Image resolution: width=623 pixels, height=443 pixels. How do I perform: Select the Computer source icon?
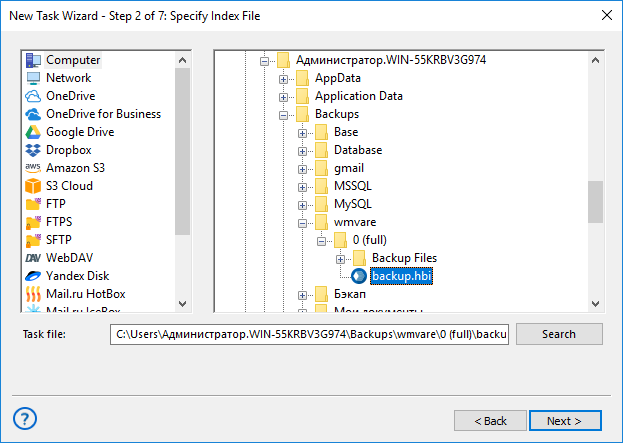pos(33,60)
